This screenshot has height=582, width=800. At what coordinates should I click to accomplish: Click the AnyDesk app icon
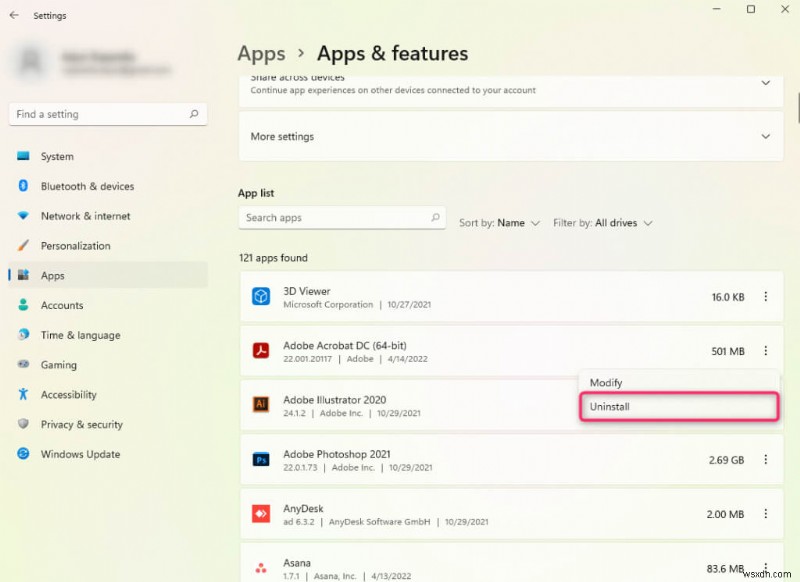[x=261, y=514]
